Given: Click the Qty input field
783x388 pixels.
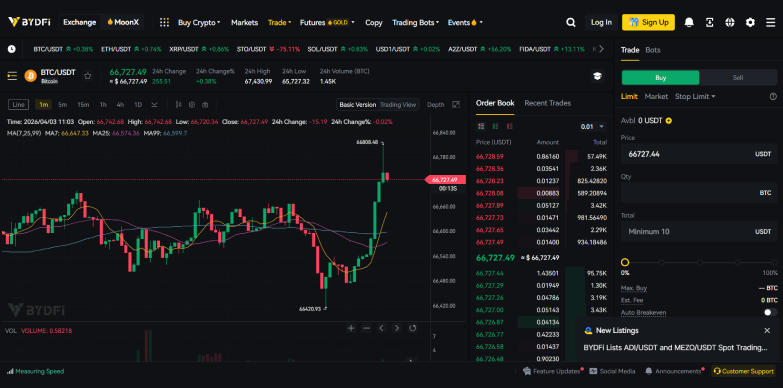Looking at the screenshot, I should (699, 192).
